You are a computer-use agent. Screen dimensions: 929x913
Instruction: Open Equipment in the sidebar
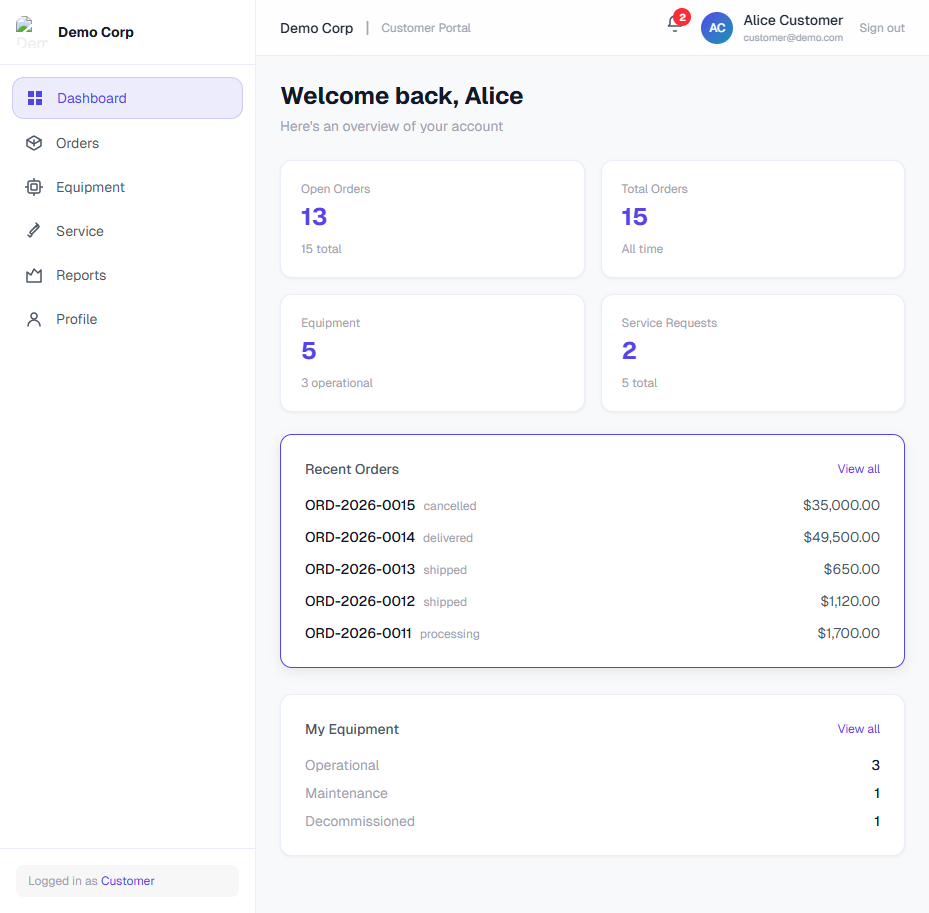(x=127, y=187)
